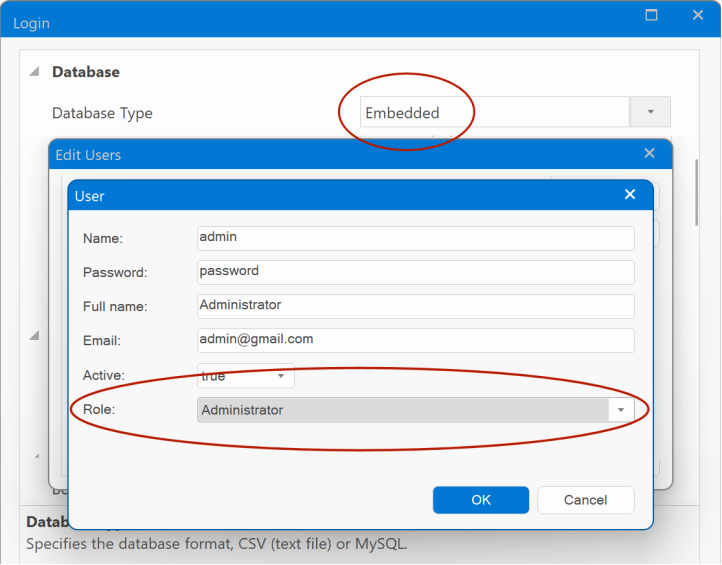
Task: Click the Database section header label
Action: pyautogui.click(x=86, y=72)
